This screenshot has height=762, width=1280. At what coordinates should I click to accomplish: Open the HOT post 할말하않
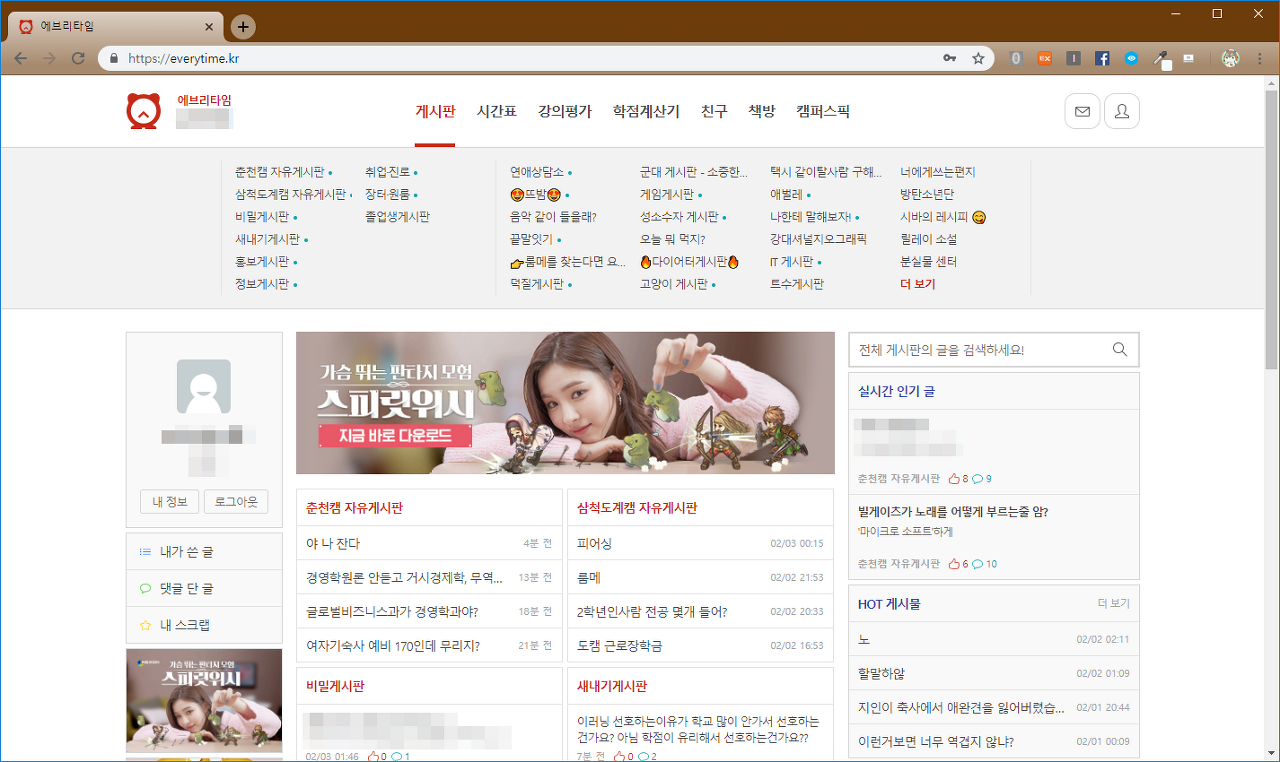[881, 673]
